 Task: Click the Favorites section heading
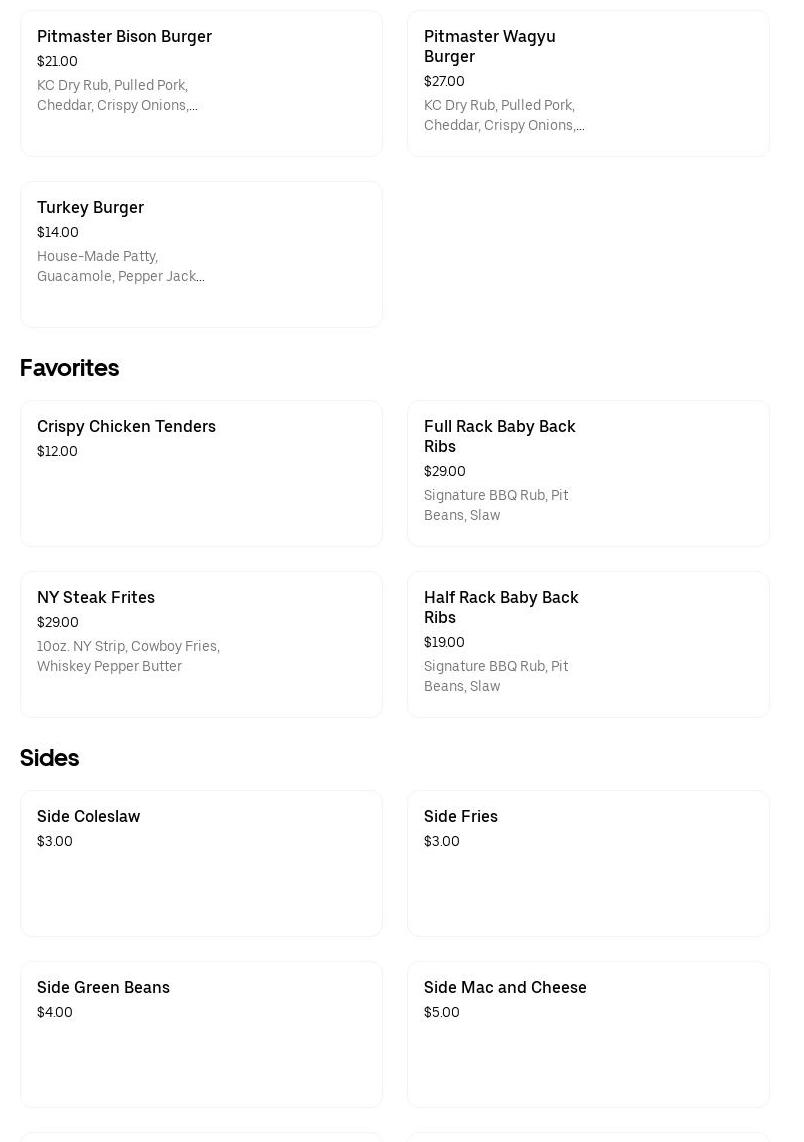point(69,368)
